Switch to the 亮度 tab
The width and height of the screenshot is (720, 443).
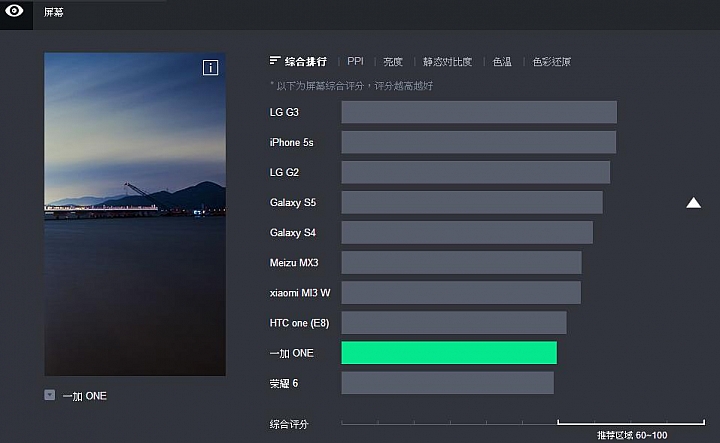pos(393,62)
